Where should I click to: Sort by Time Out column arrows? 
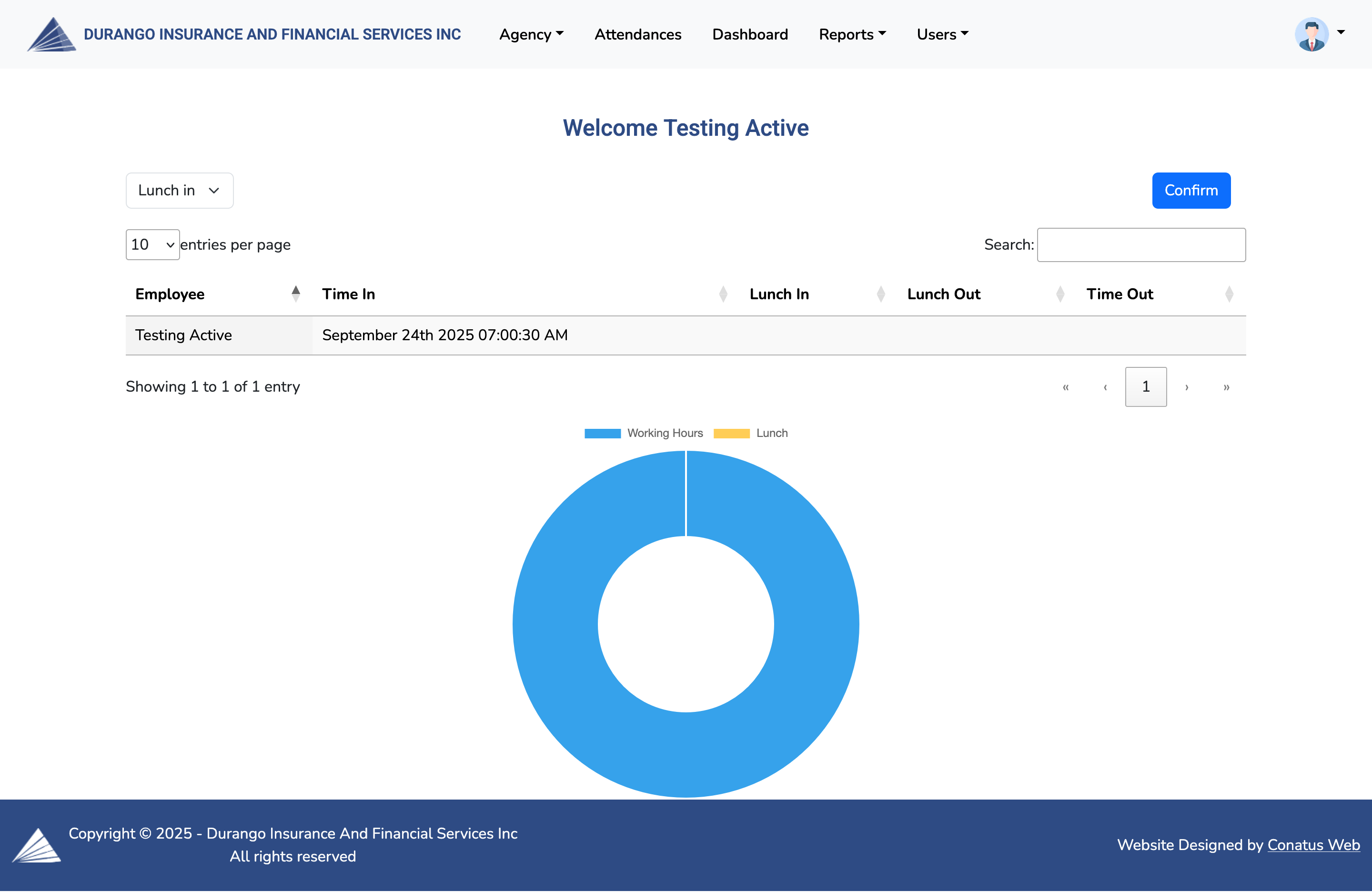(x=1229, y=294)
